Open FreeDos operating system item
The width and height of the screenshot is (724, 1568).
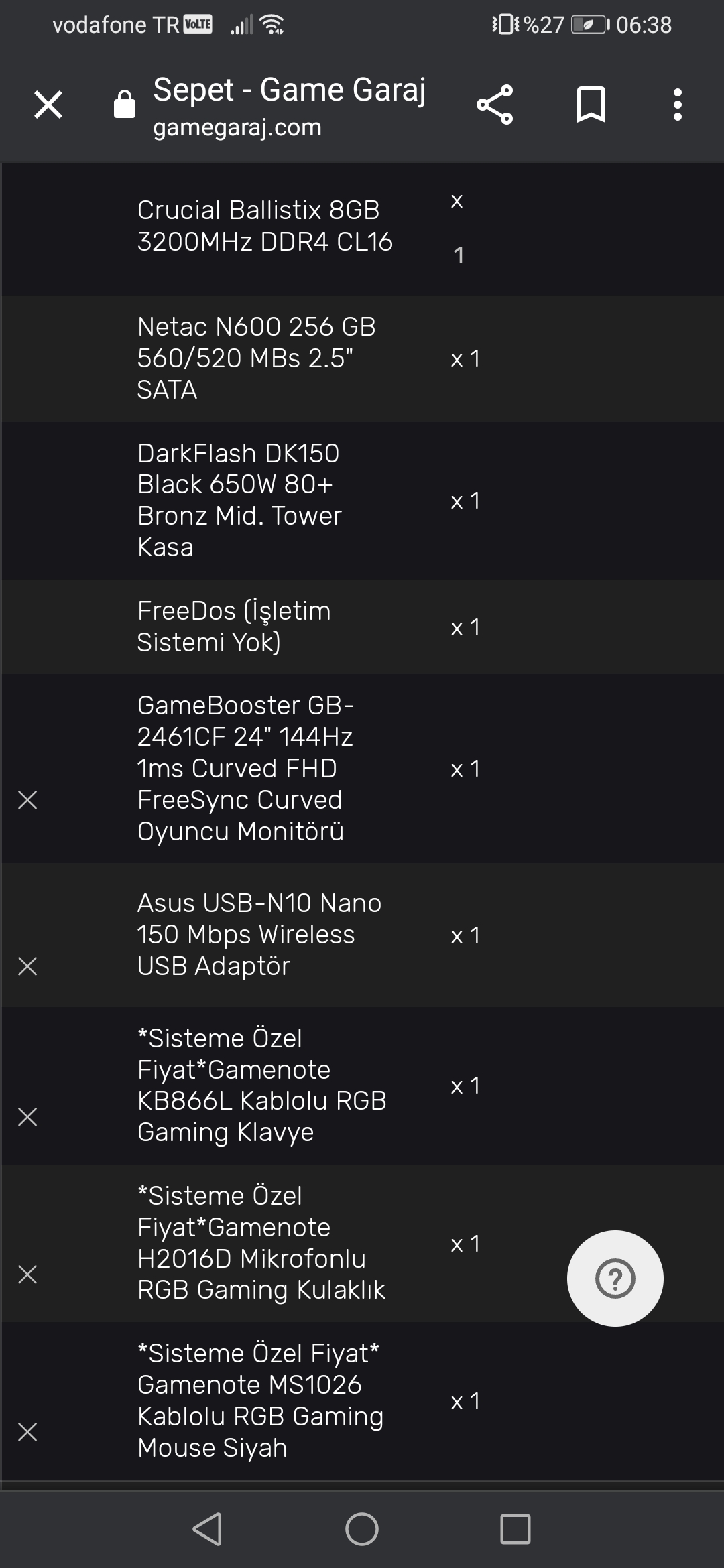(x=233, y=627)
